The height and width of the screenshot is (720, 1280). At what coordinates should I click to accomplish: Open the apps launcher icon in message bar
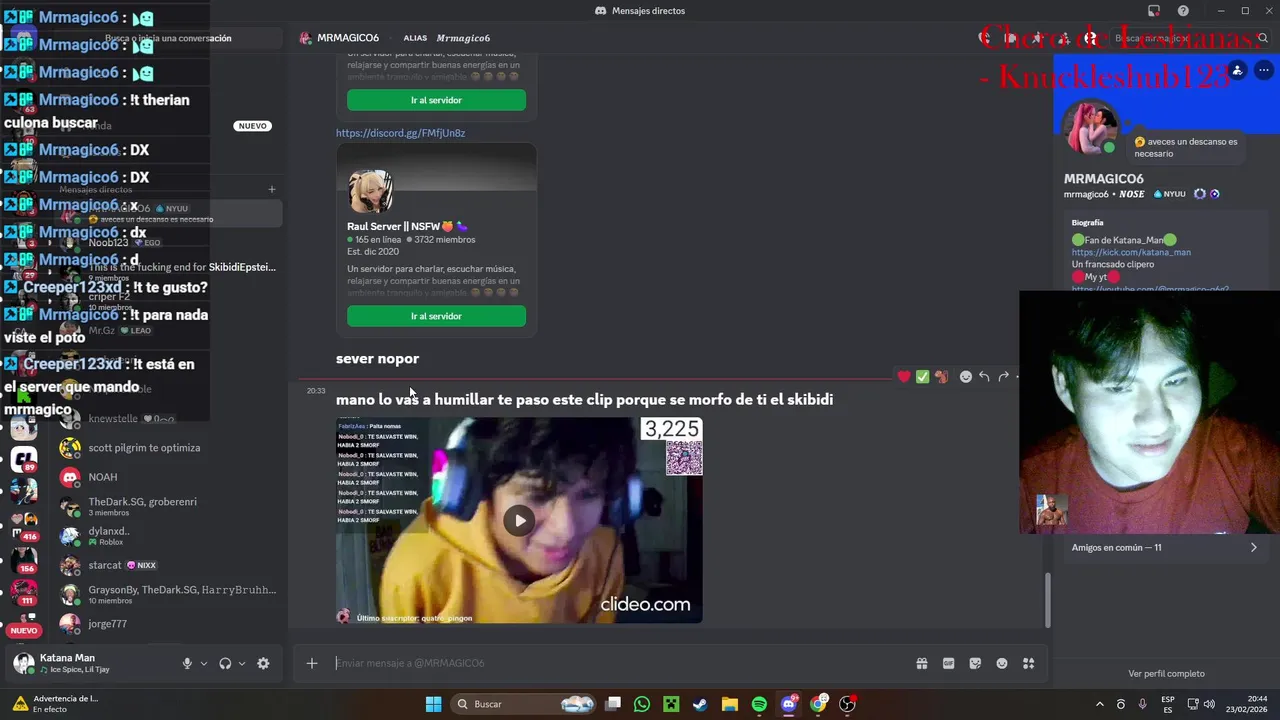1029,663
